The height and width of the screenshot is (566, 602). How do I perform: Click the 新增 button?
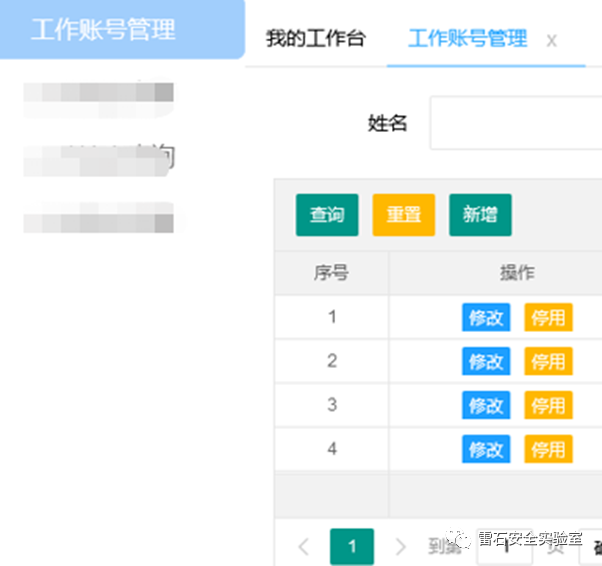[480, 215]
